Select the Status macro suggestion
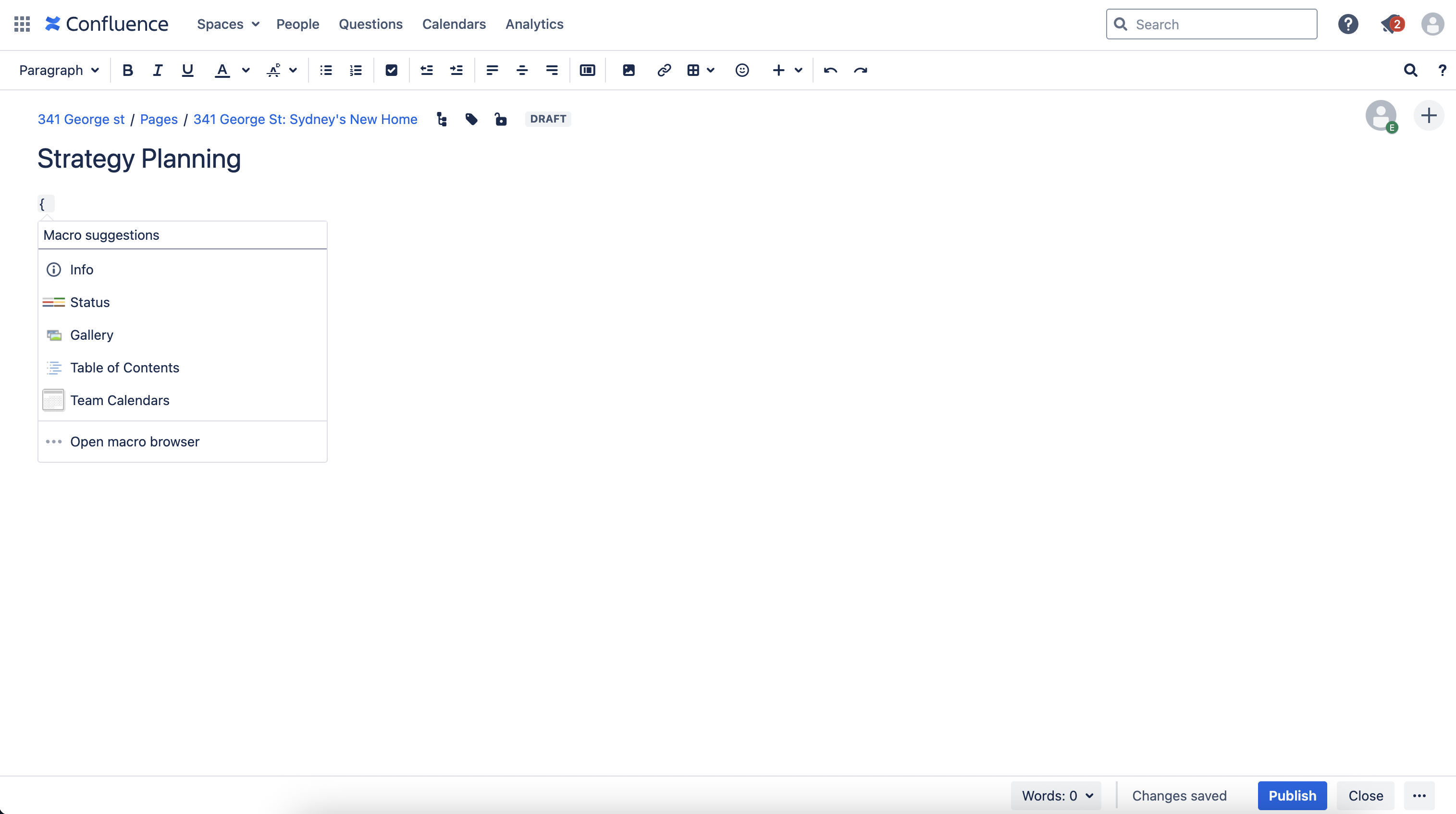 click(x=90, y=302)
